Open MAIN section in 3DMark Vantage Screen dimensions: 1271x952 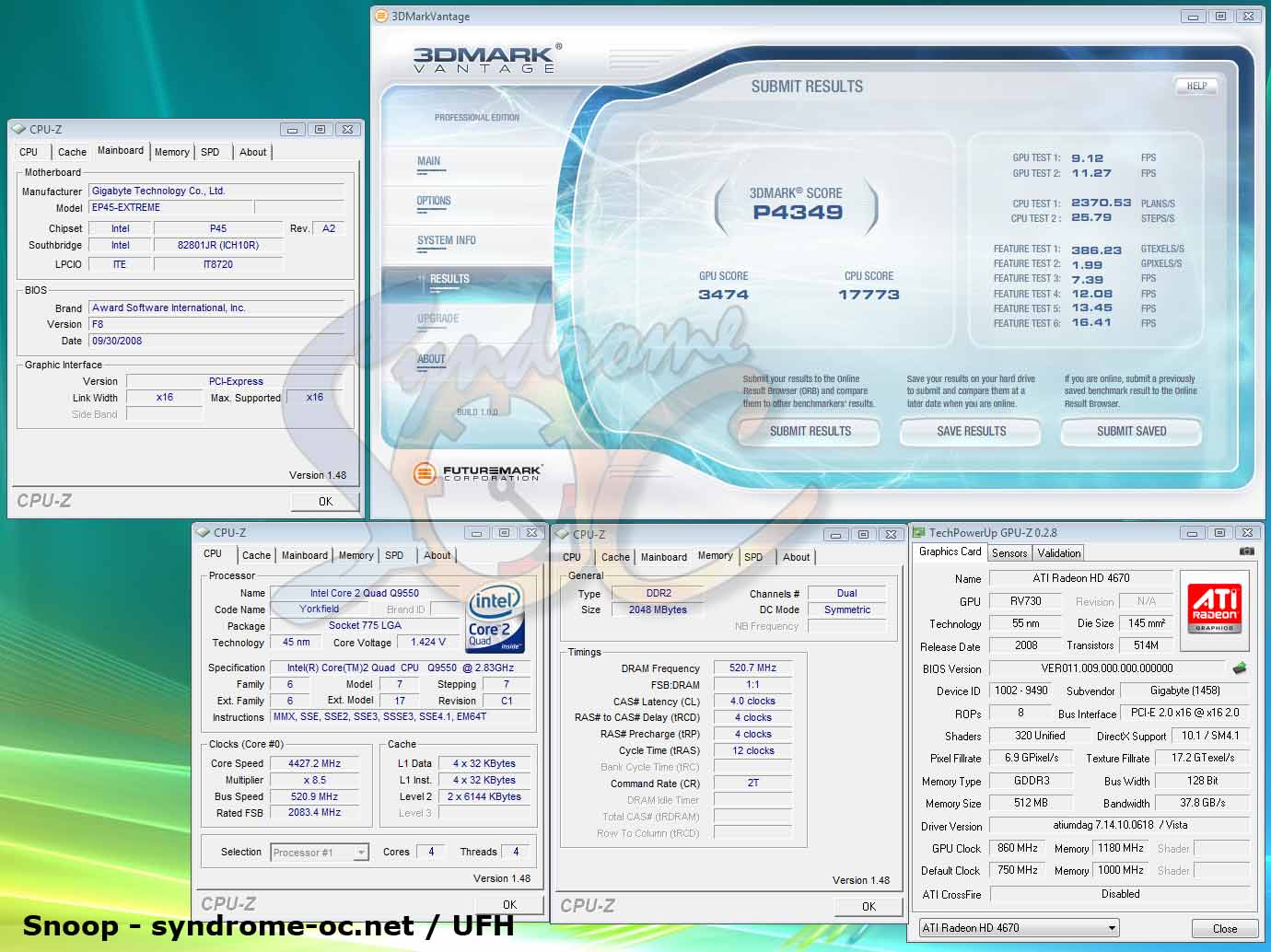click(x=428, y=162)
